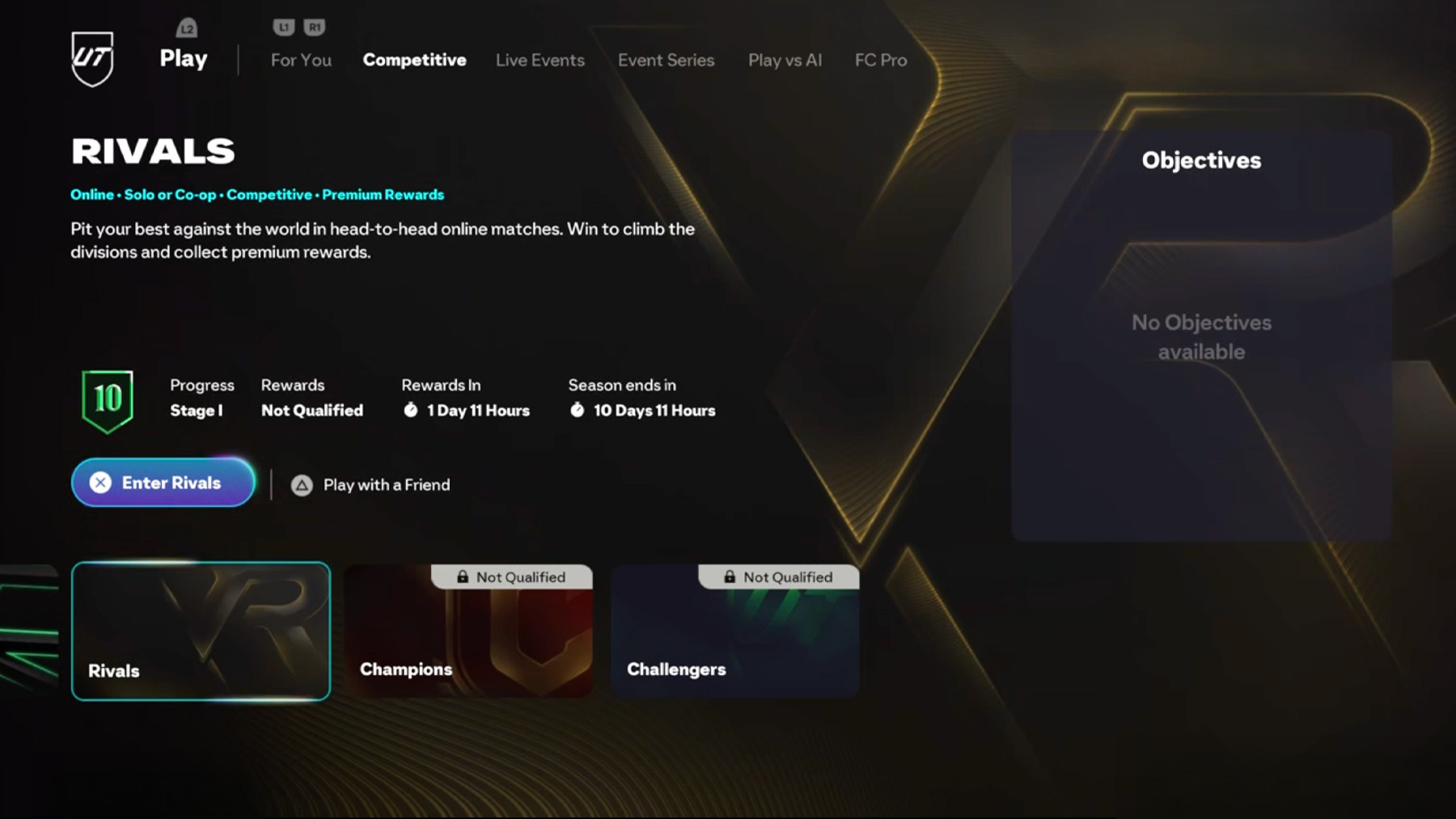1456x819 pixels.
Task: Click the L2 trigger icon above Play
Action: click(x=187, y=28)
